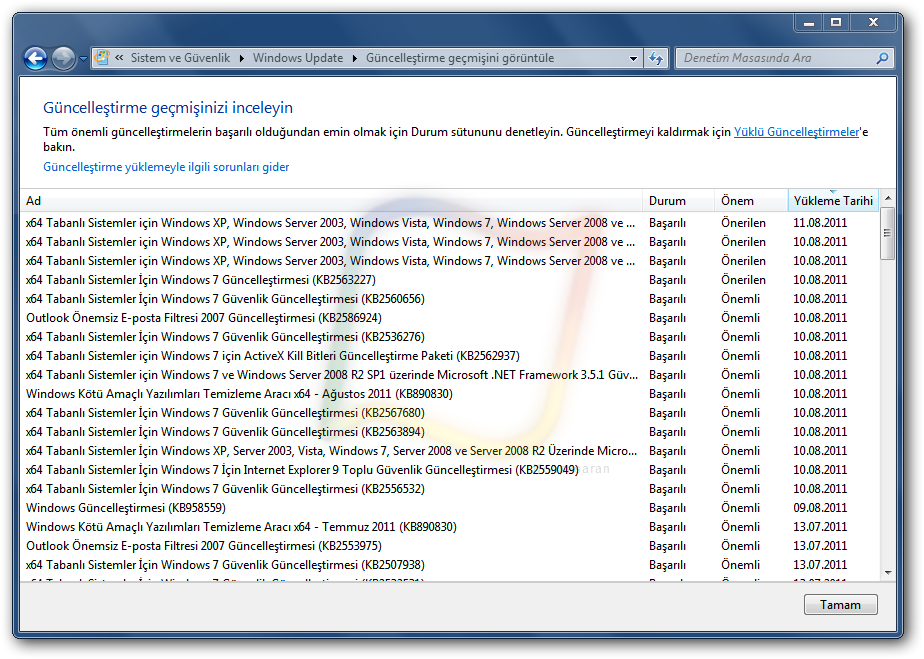
Task: Sort by Yükleme Tarihi column header
Action: click(x=833, y=200)
